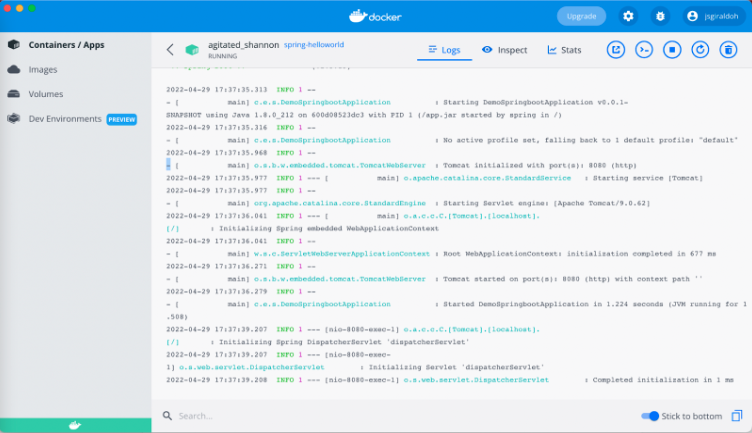Open the troubleshoot bug icon

click(x=659, y=16)
